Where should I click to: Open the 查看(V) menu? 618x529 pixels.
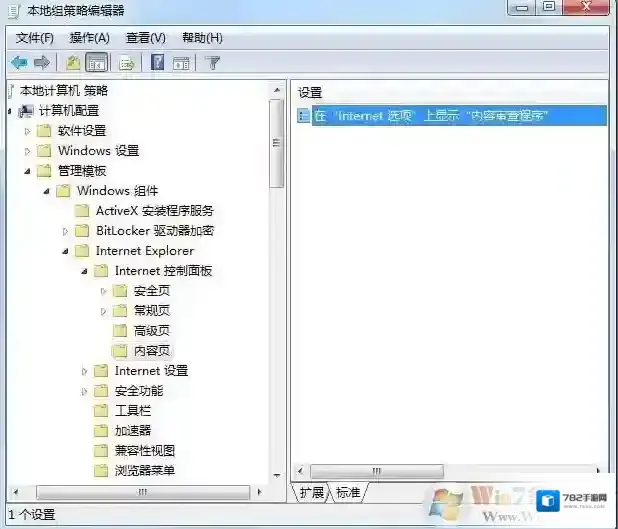[145, 38]
